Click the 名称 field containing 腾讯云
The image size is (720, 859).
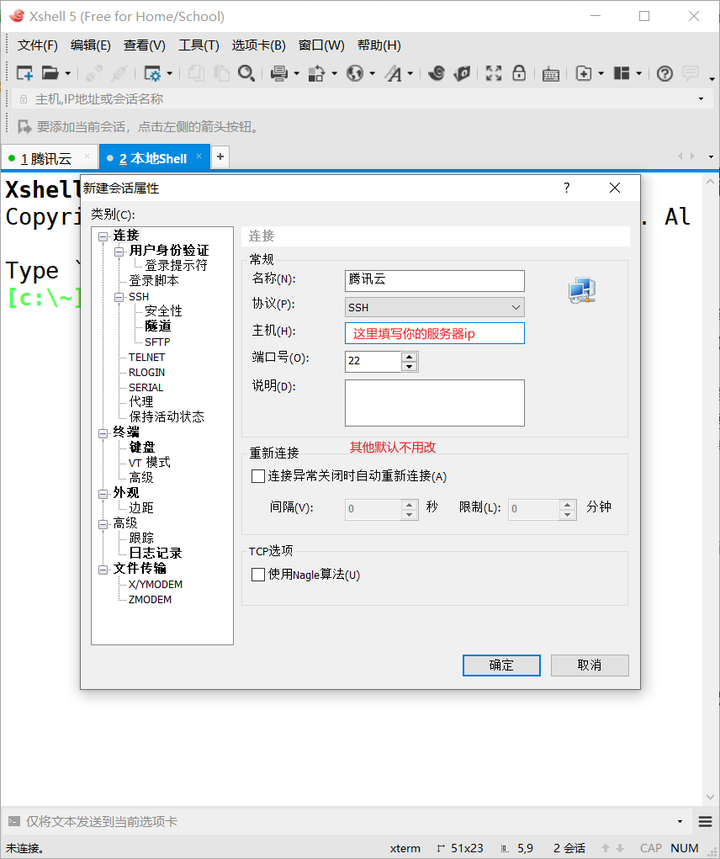tap(435, 280)
